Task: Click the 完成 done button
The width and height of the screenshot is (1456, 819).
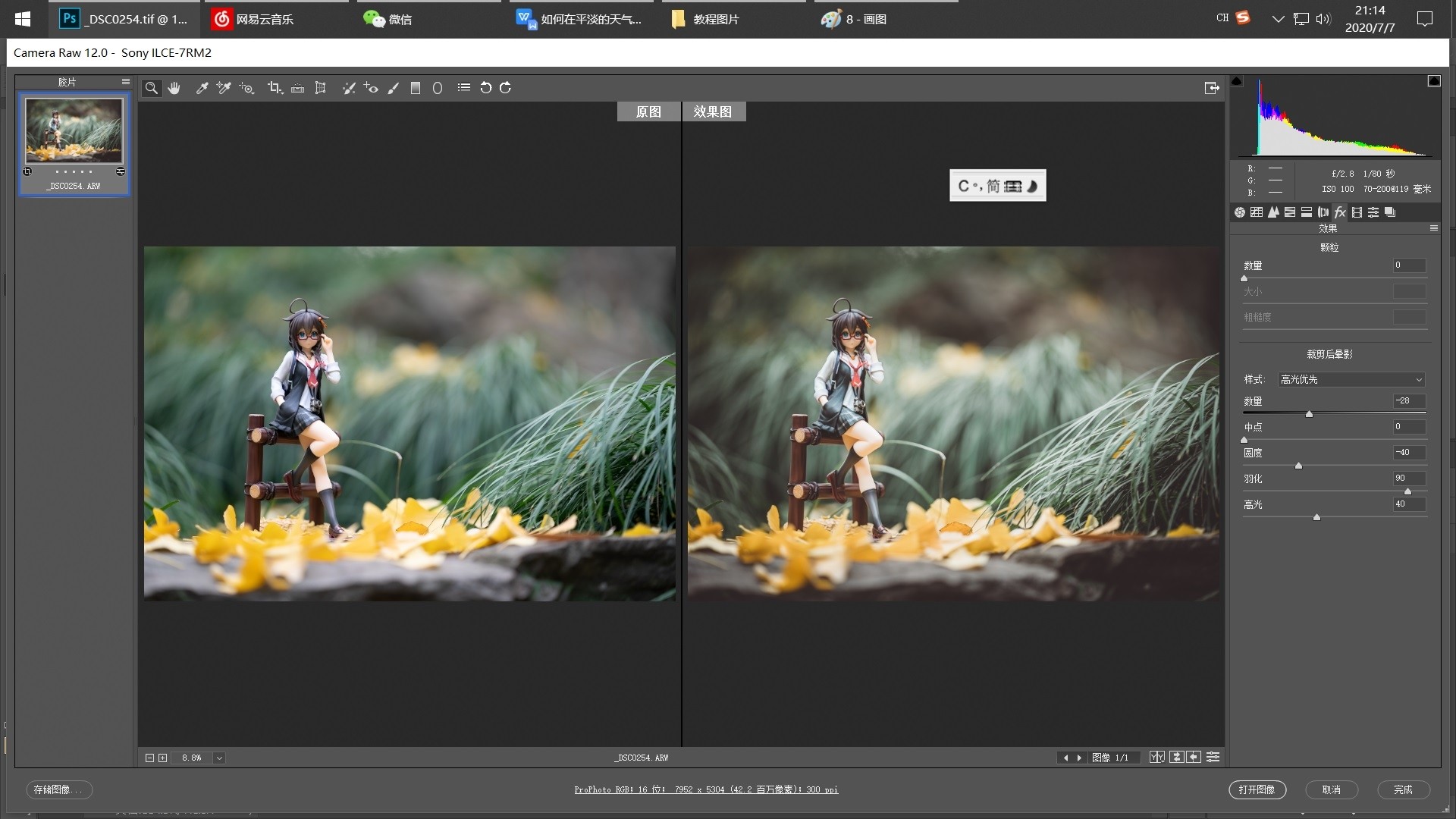Action: pos(1403,789)
